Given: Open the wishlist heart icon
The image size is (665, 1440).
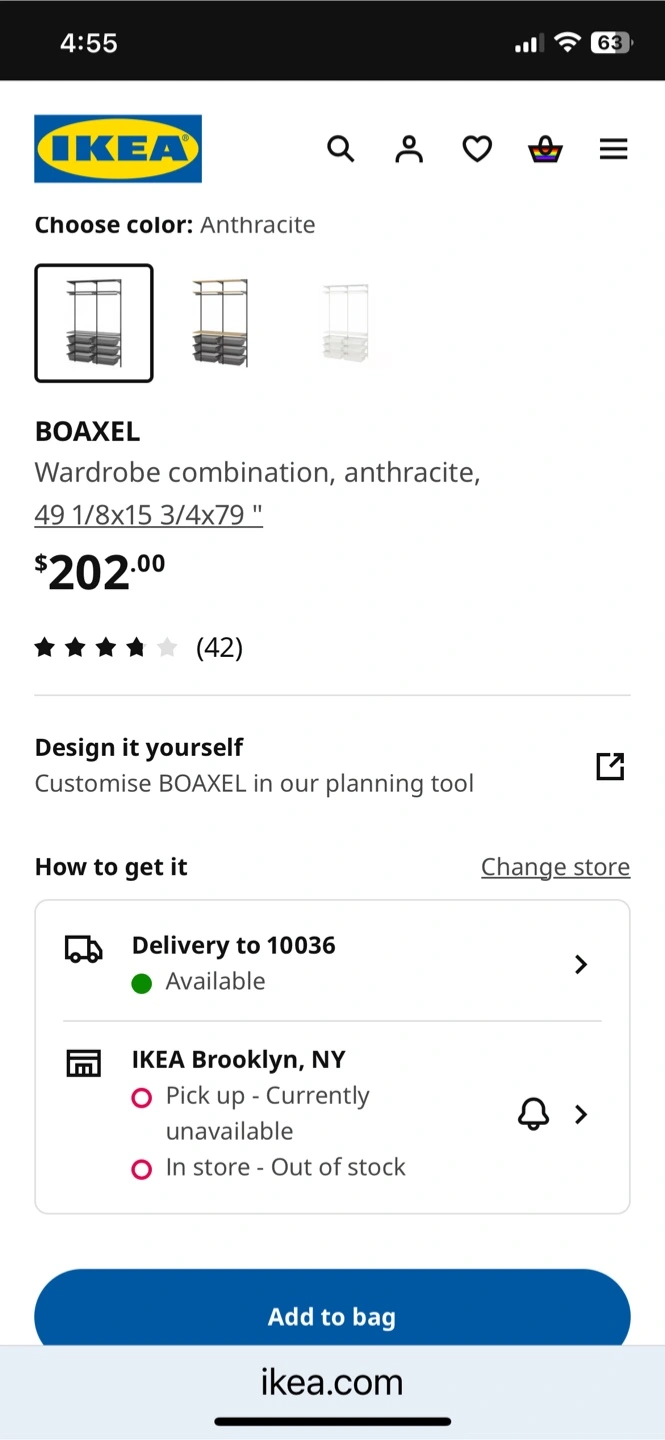Looking at the screenshot, I should (477, 149).
